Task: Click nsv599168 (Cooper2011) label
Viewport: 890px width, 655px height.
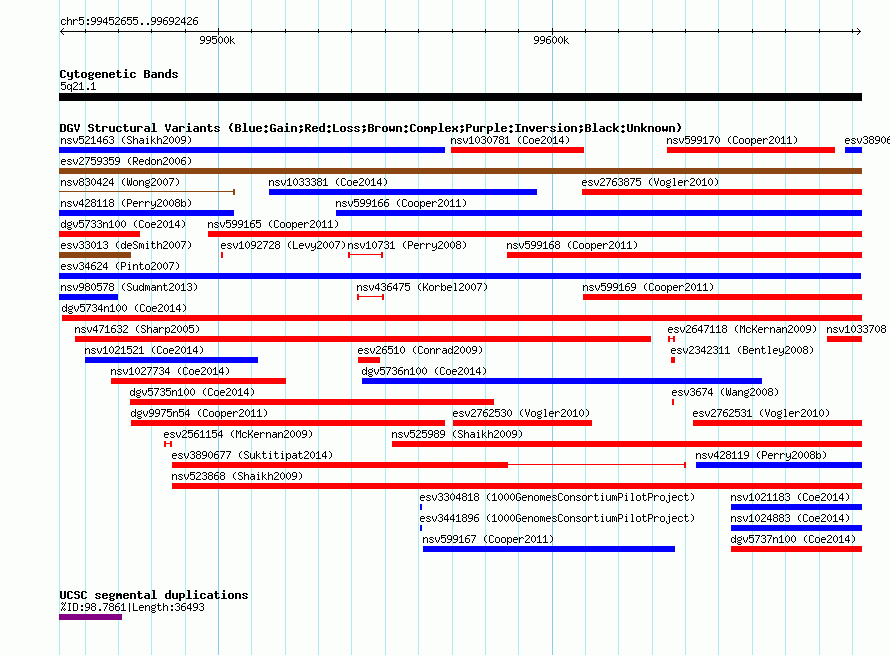Action: (x=572, y=245)
